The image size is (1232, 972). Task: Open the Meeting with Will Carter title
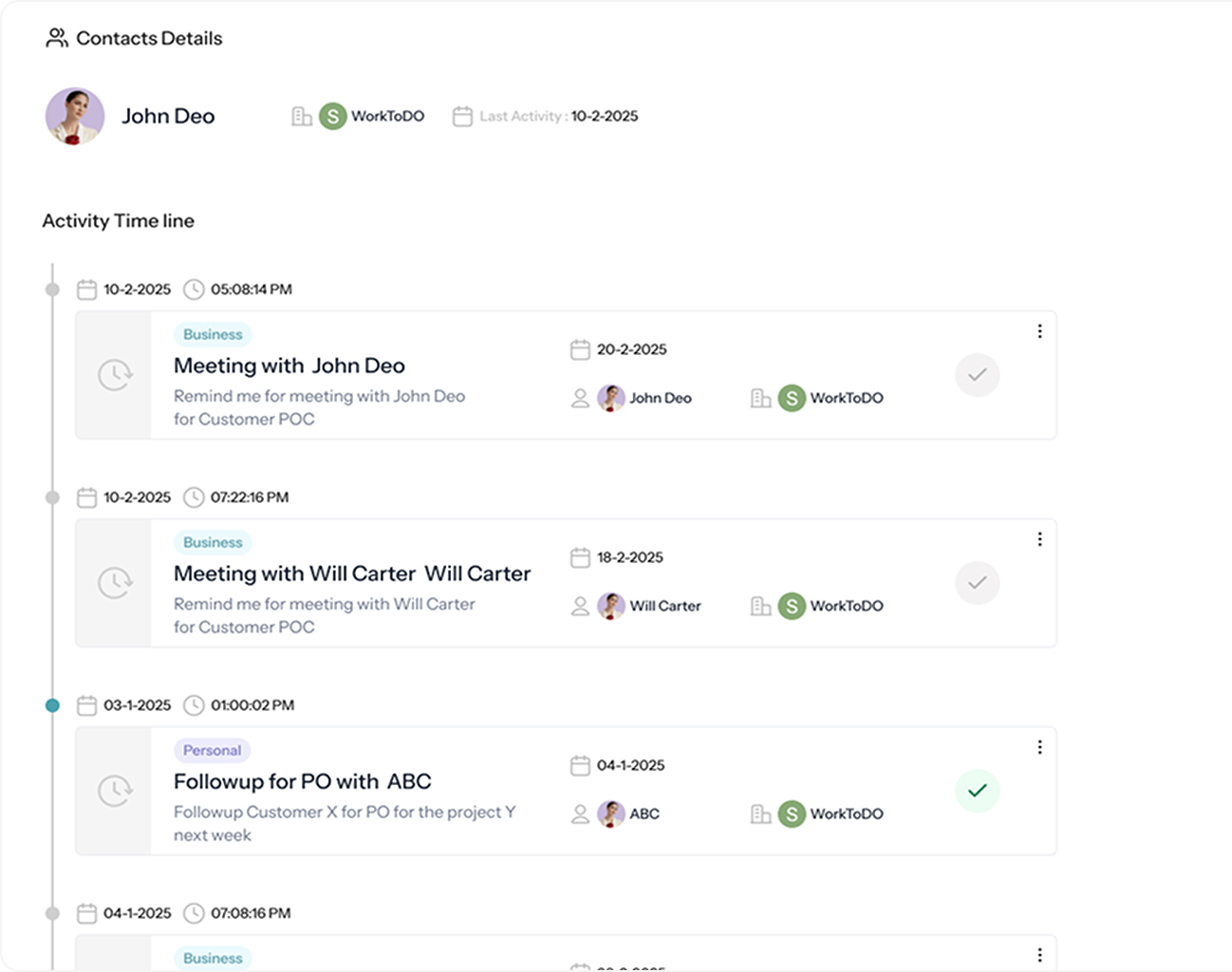click(352, 573)
